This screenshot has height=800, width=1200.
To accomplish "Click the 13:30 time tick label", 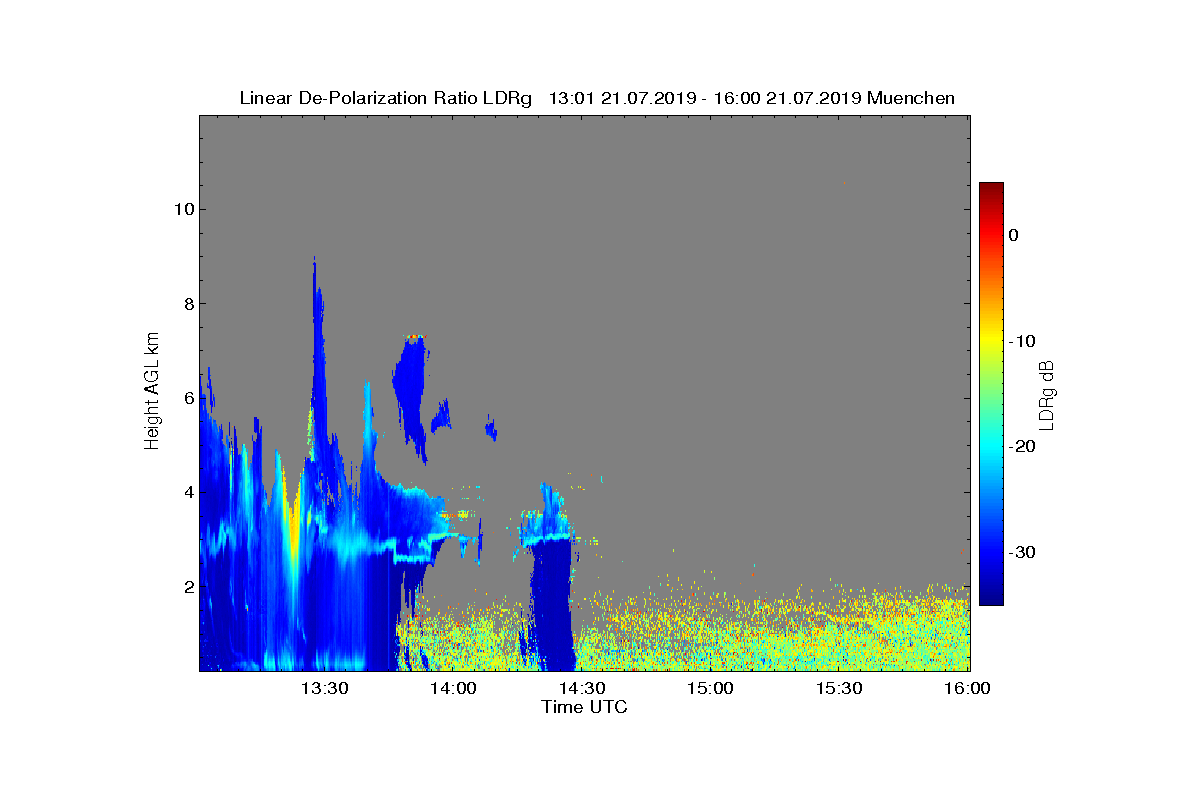I will (x=324, y=688).
